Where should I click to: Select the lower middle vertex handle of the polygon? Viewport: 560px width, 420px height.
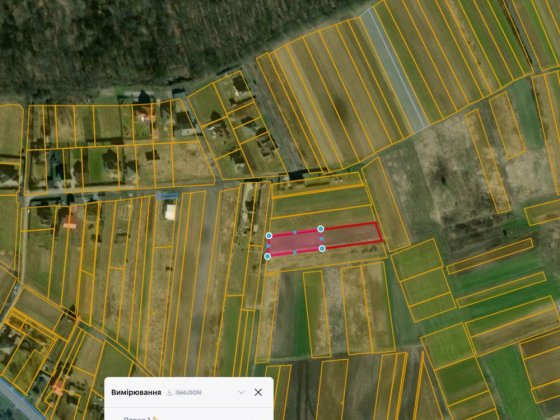[x=322, y=248]
